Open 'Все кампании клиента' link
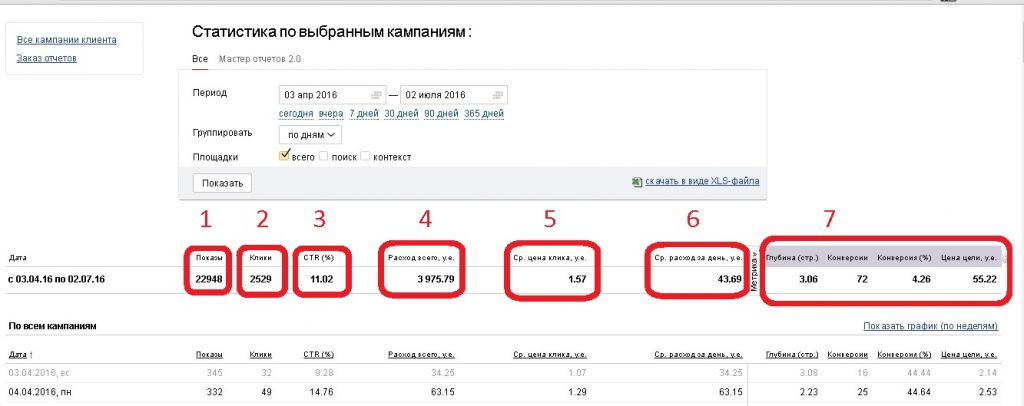1024x406 pixels. 67,40
